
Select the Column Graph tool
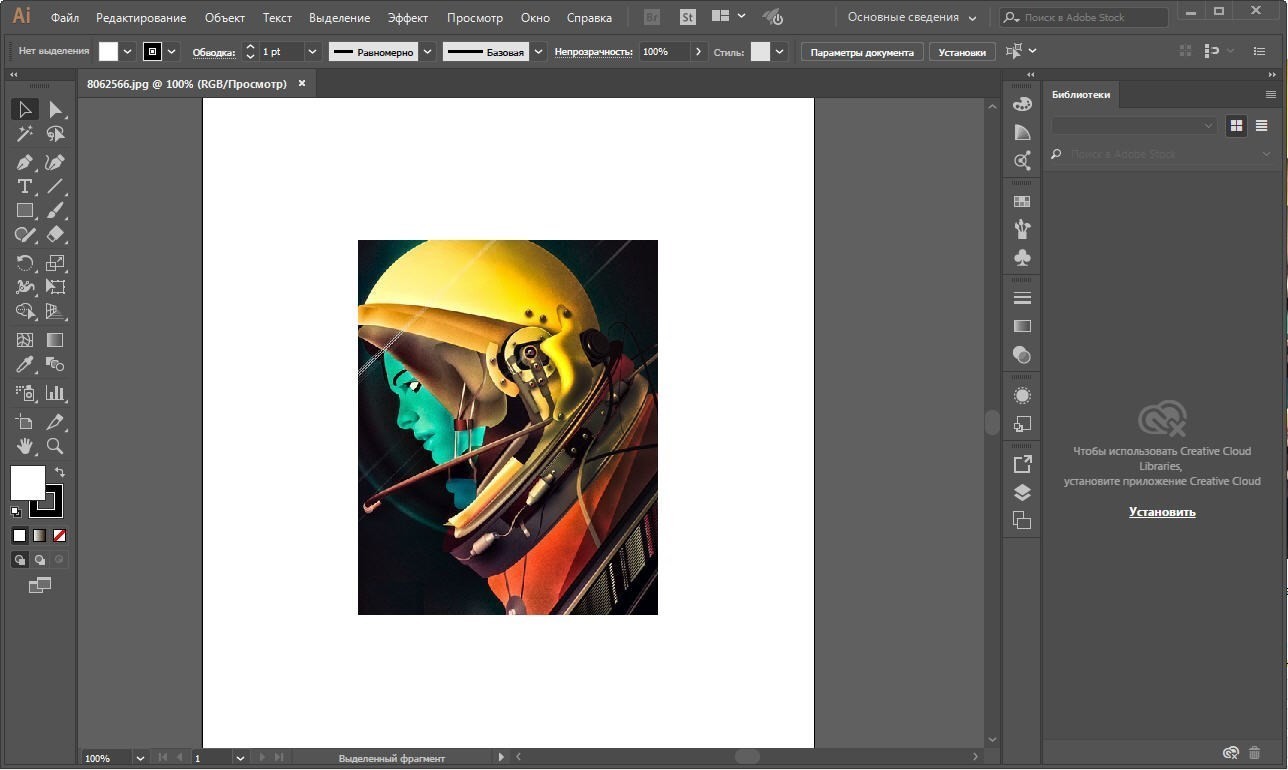click(x=55, y=393)
